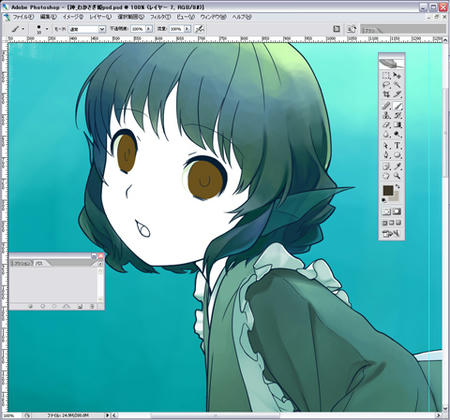Open the レイヤー (Layer) menu

click(100, 17)
